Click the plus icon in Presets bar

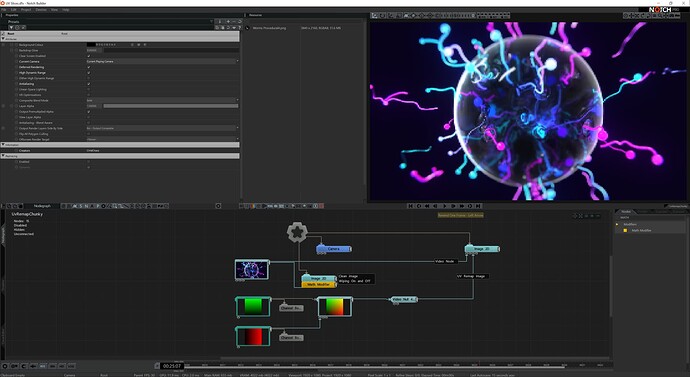coord(228,22)
